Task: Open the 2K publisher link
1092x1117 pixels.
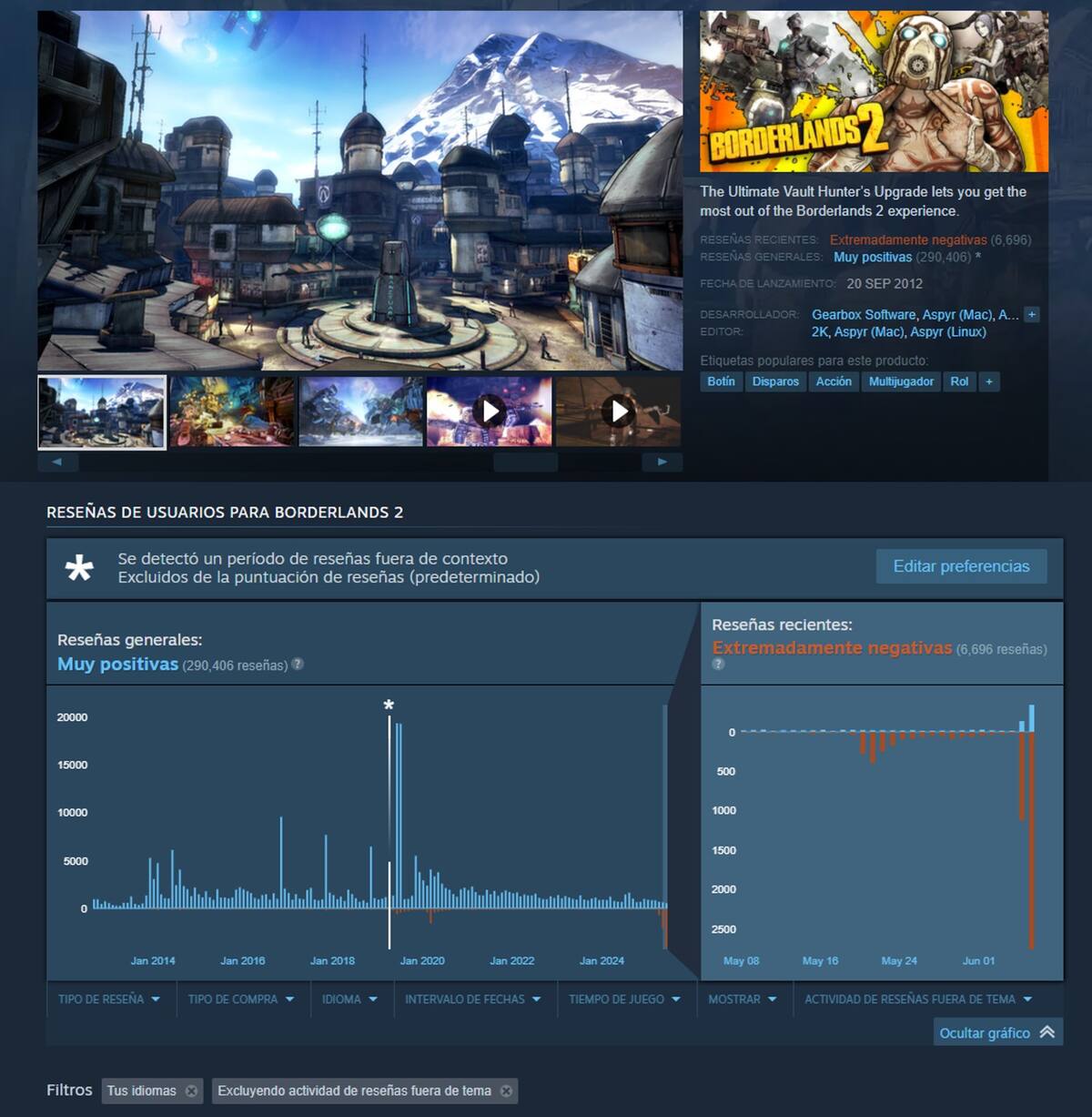Action: tap(819, 332)
